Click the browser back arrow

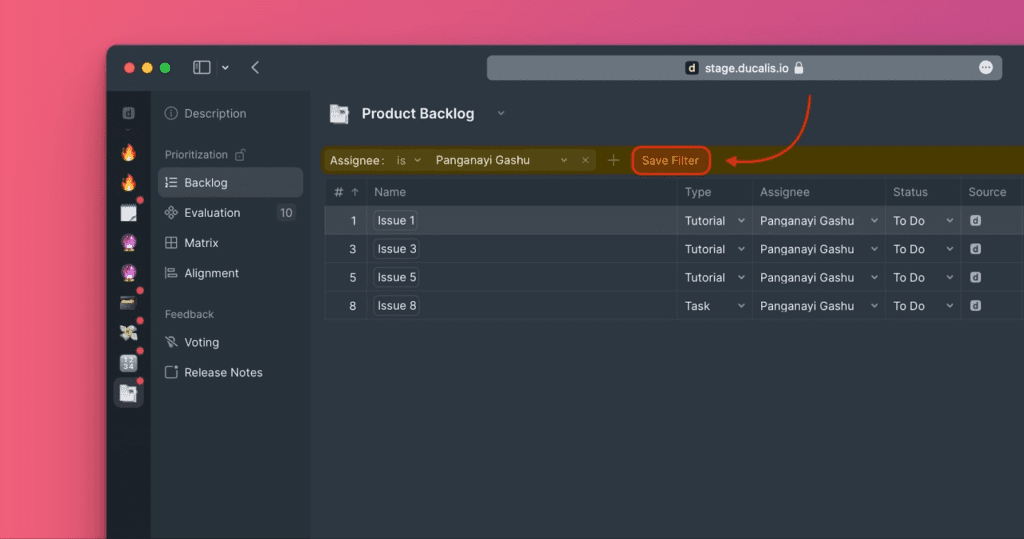[255, 67]
